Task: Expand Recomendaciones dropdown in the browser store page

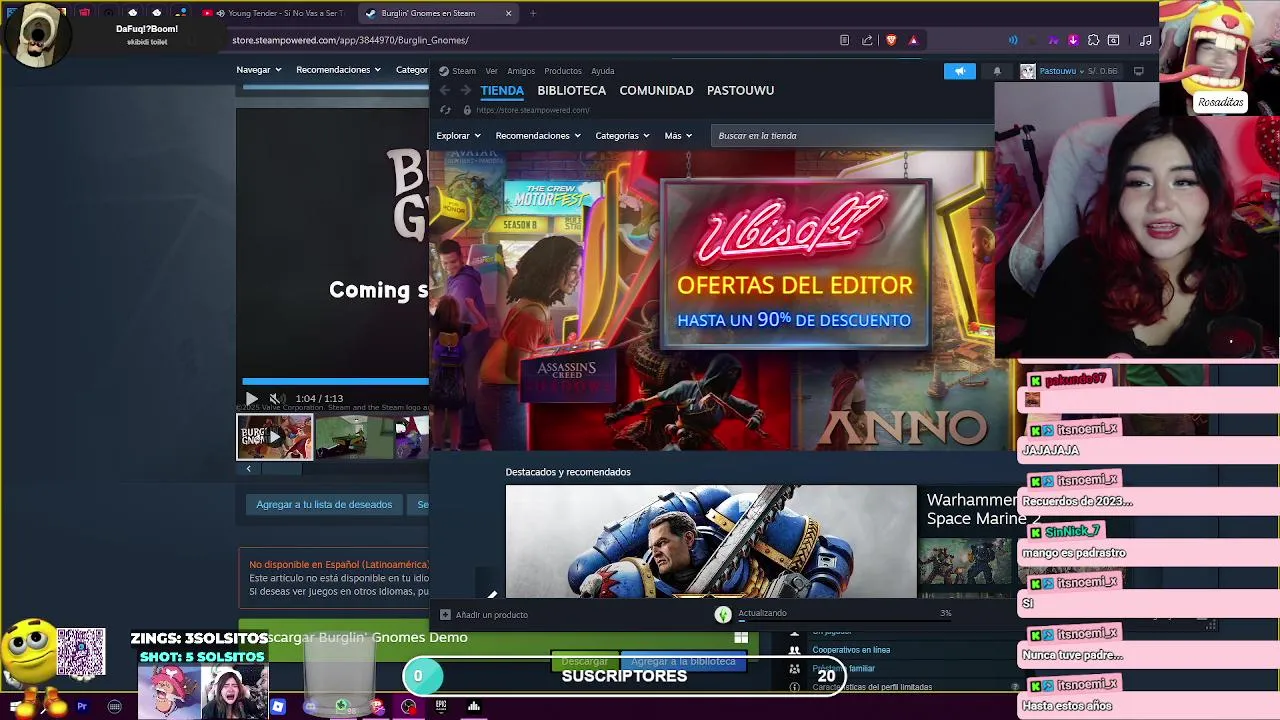Action: [x=338, y=69]
